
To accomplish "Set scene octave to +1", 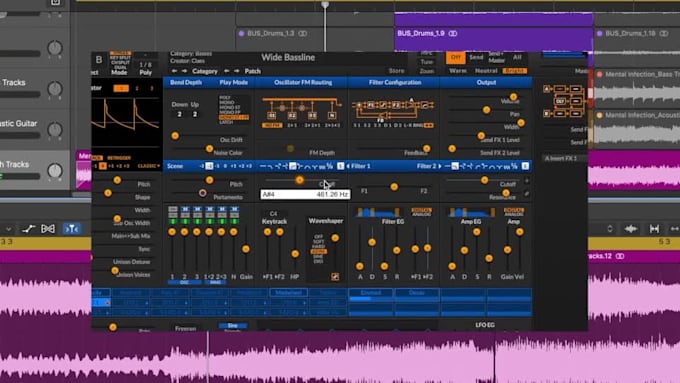I will [234, 166].
